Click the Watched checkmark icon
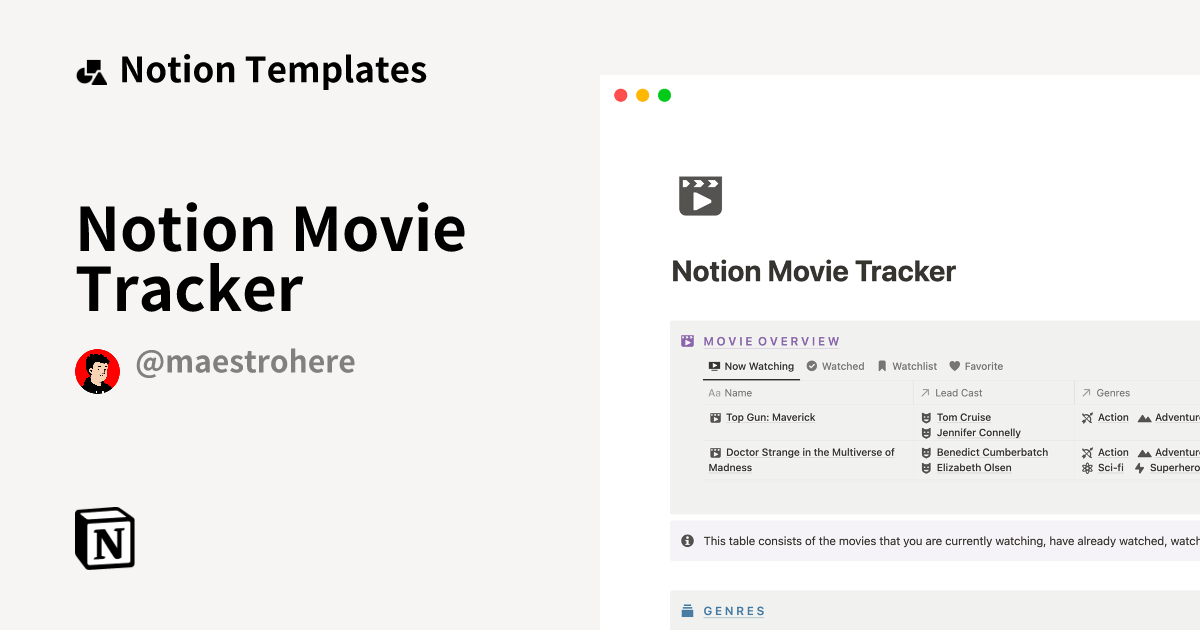 click(812, 366)
